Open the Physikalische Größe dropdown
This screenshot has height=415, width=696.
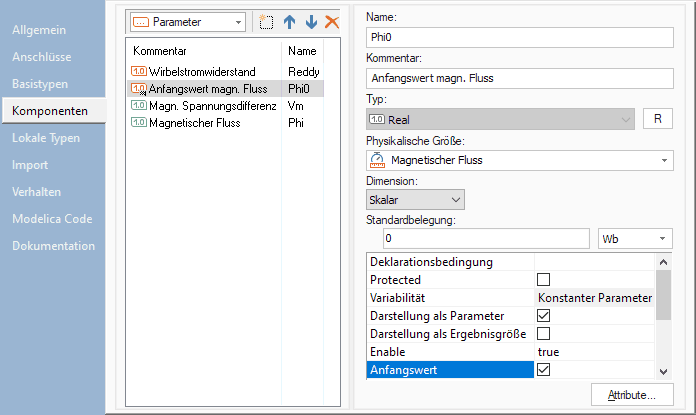click(519, 160)
